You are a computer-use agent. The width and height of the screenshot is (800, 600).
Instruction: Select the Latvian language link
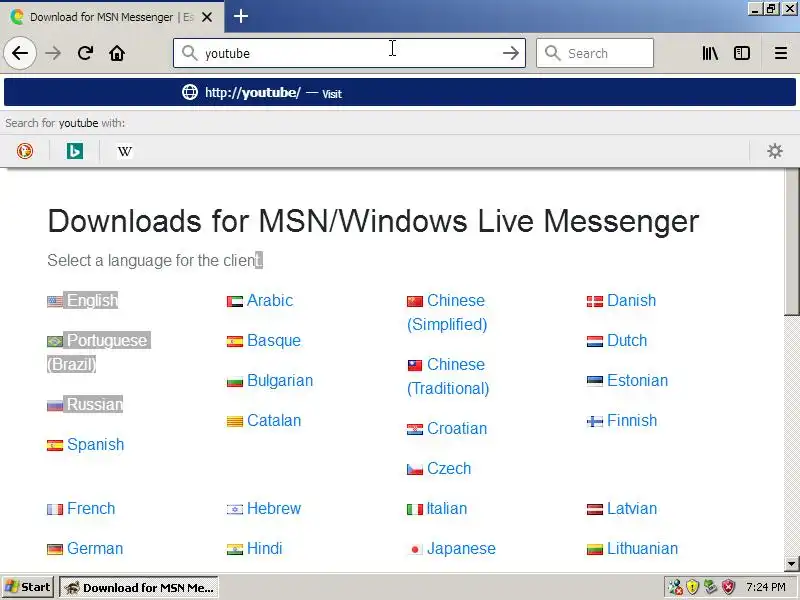(632, 509)
